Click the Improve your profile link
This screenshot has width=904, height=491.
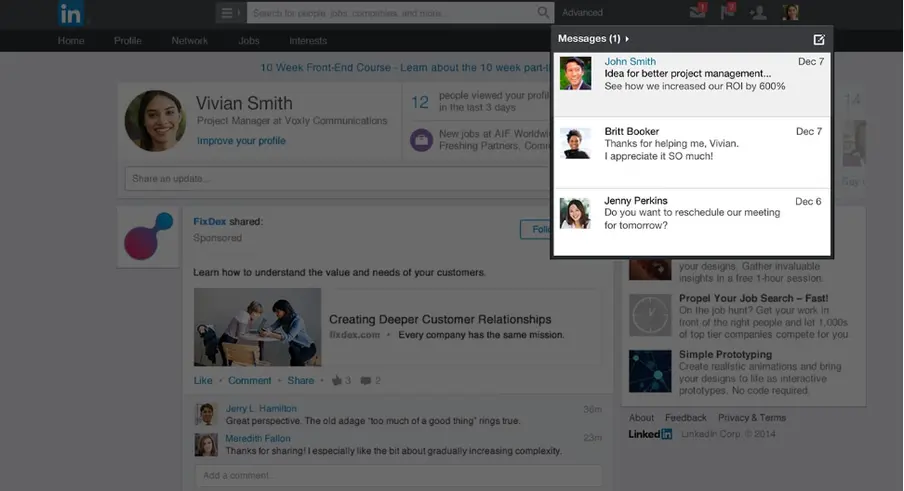[x=241, y=141]
